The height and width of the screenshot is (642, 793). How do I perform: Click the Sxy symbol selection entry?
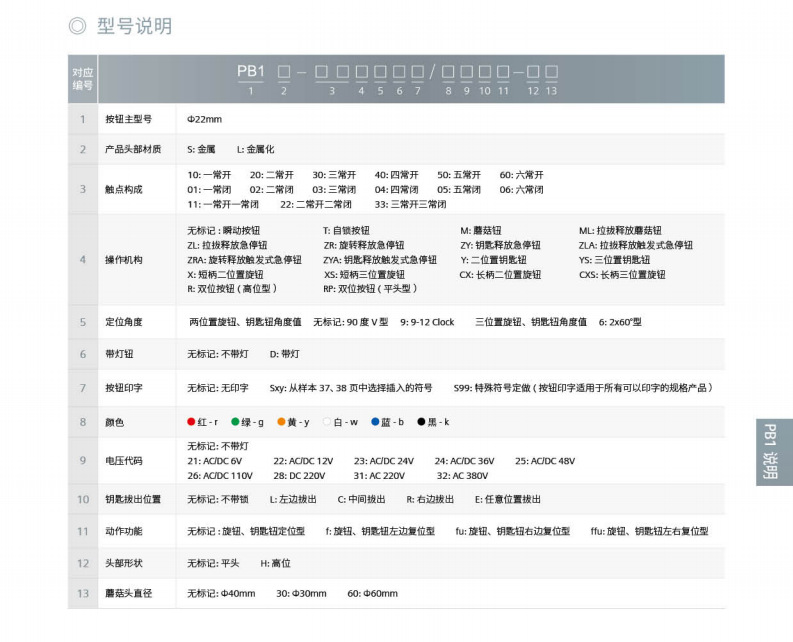pyautogui.click(x=351, y=388)
